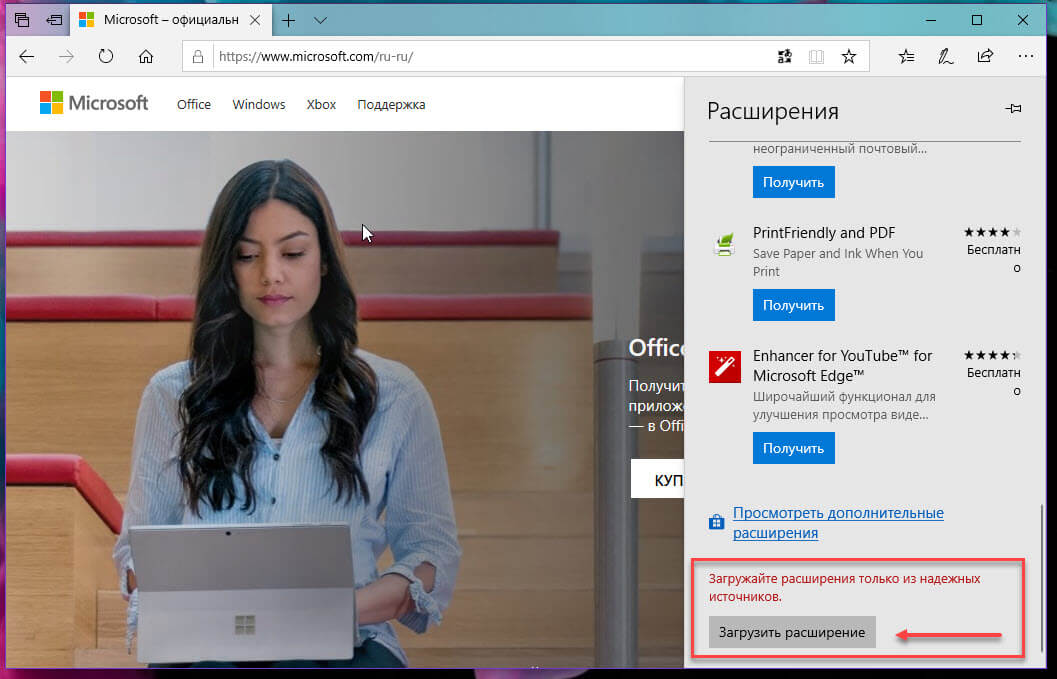Toggle reading view for this page
Screen dimensions: 1057x679
click(816, 57)
